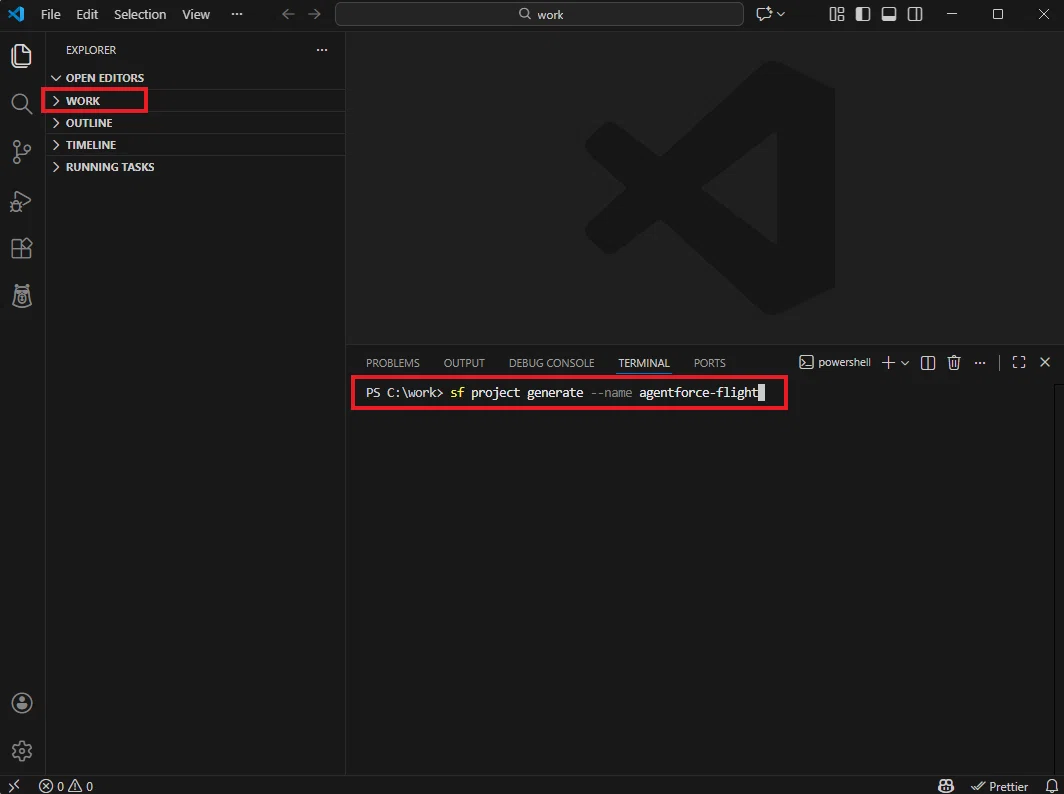Switch to the Output tab
This screenshot has height=794, width=1064.
[464, 363]
